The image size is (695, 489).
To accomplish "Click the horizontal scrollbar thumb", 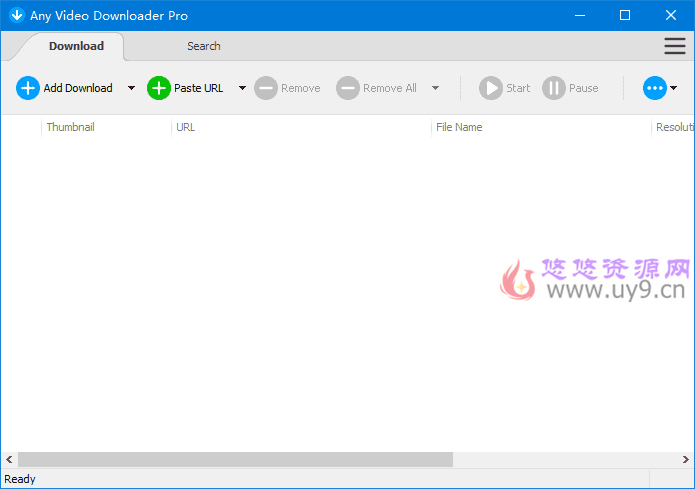I will coord(235,459).
